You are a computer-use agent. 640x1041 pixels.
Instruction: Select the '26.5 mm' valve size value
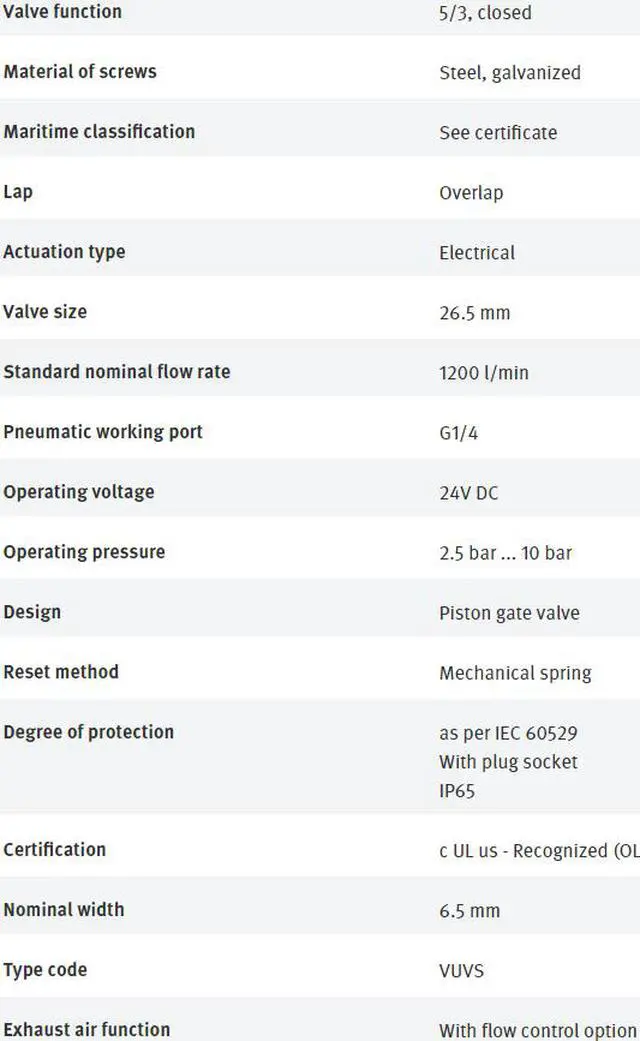tap(475, 313)
